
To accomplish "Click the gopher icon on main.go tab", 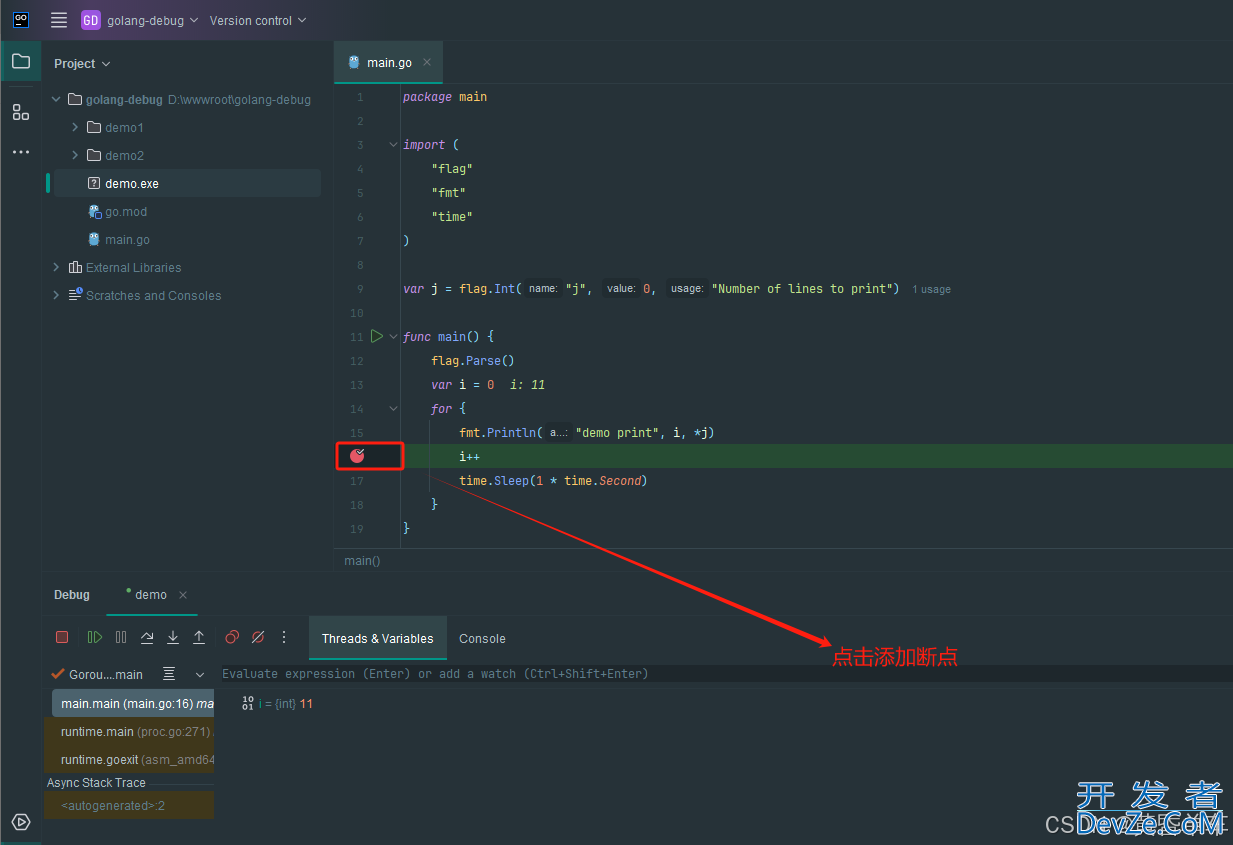I will (354, 62).
